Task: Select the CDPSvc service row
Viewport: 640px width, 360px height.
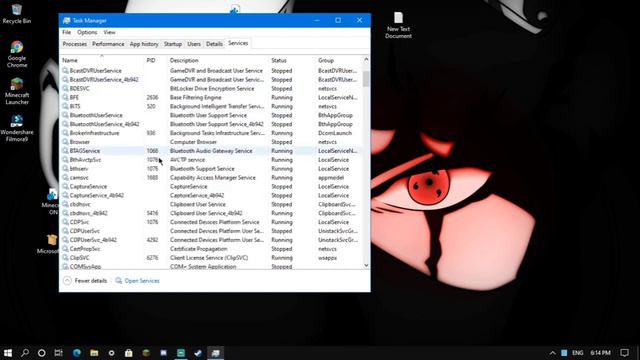Action: coord(211,222)
